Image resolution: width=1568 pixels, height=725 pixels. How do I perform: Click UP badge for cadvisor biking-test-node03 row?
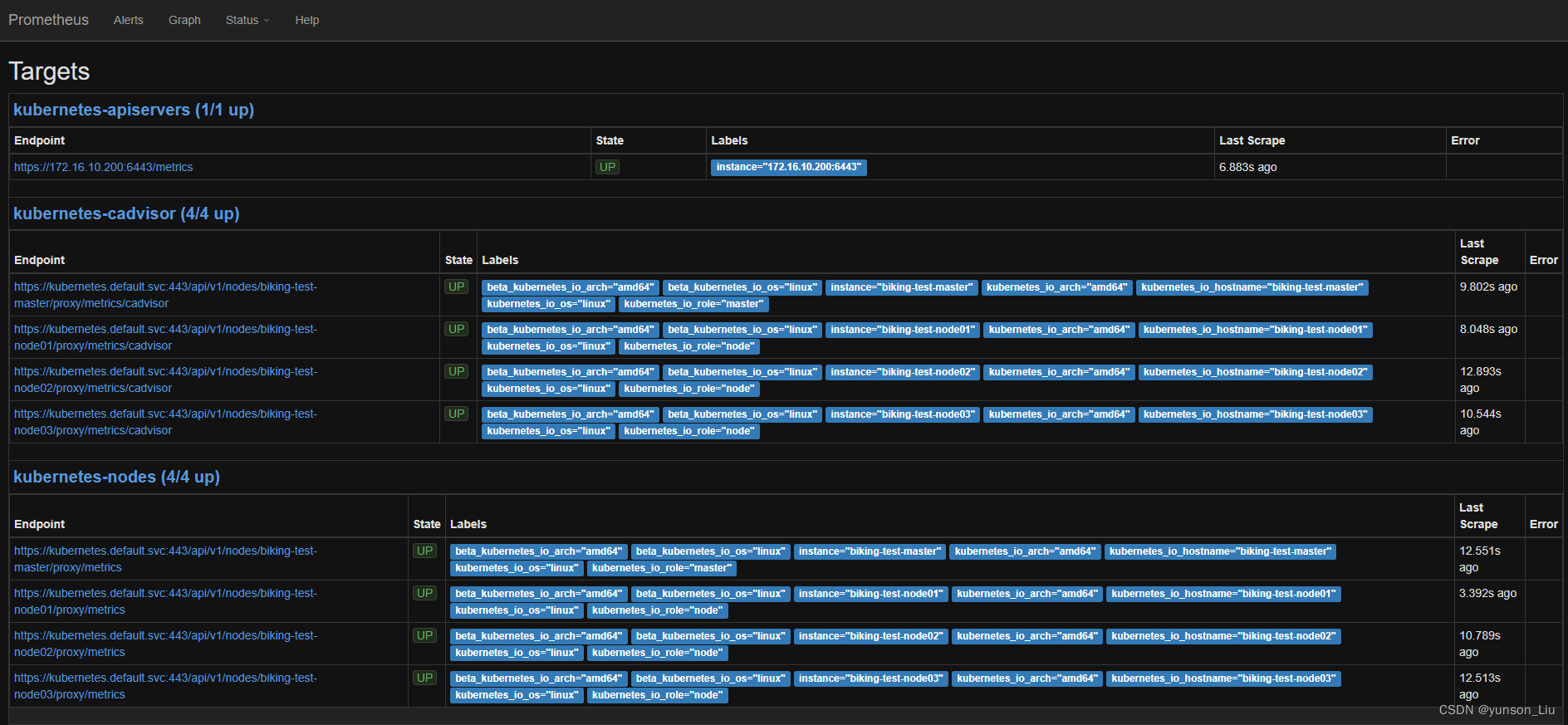[456, 414]
